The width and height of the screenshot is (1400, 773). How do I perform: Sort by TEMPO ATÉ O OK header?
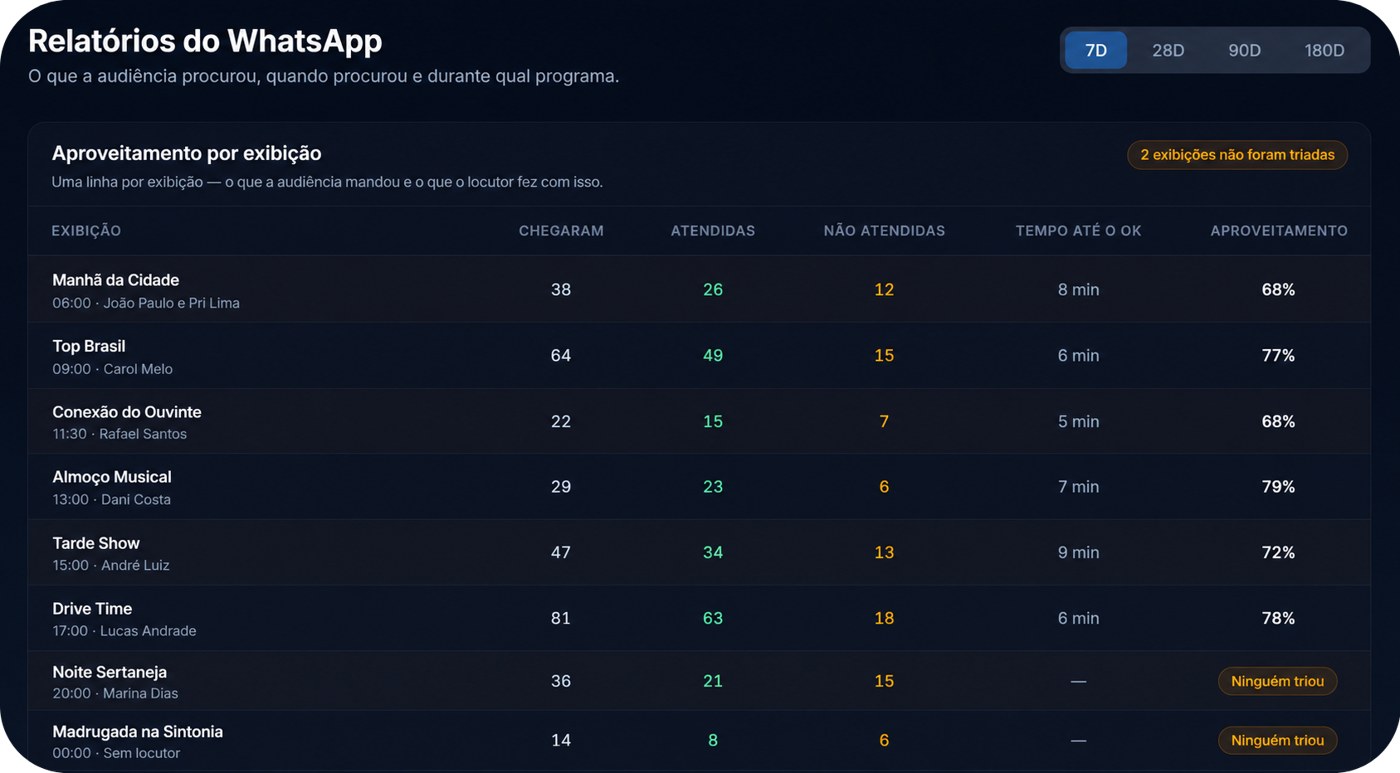pos(1078,231)
